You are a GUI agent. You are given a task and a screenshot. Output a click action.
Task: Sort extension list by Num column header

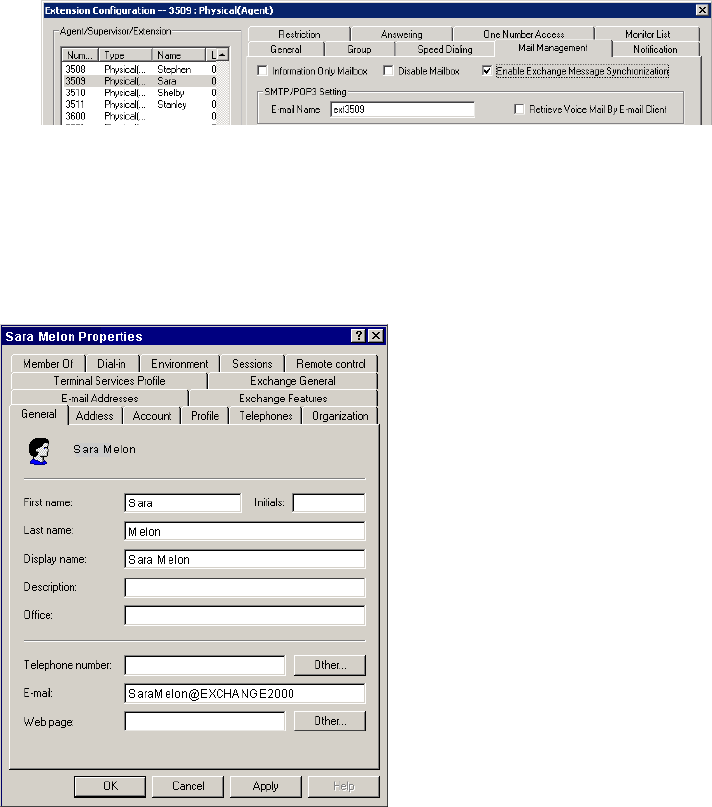80,55
